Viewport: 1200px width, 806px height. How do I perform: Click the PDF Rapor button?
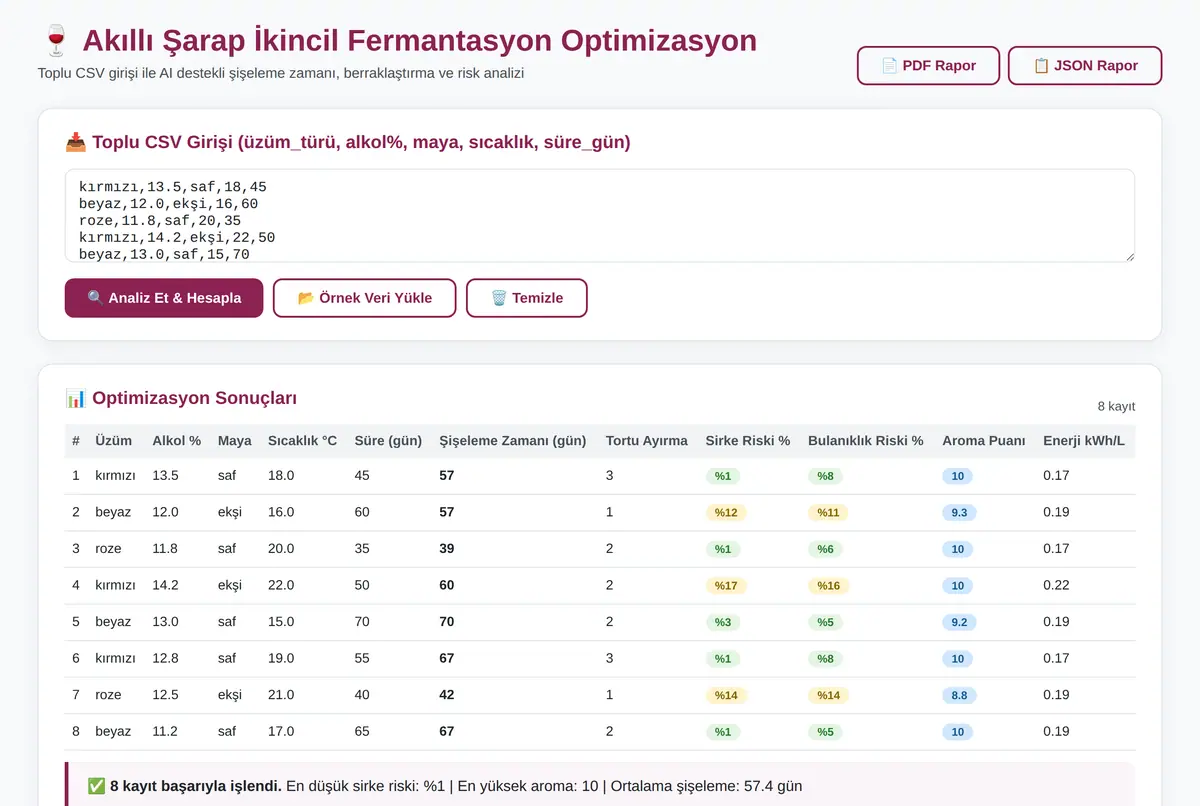click(928, 65)
